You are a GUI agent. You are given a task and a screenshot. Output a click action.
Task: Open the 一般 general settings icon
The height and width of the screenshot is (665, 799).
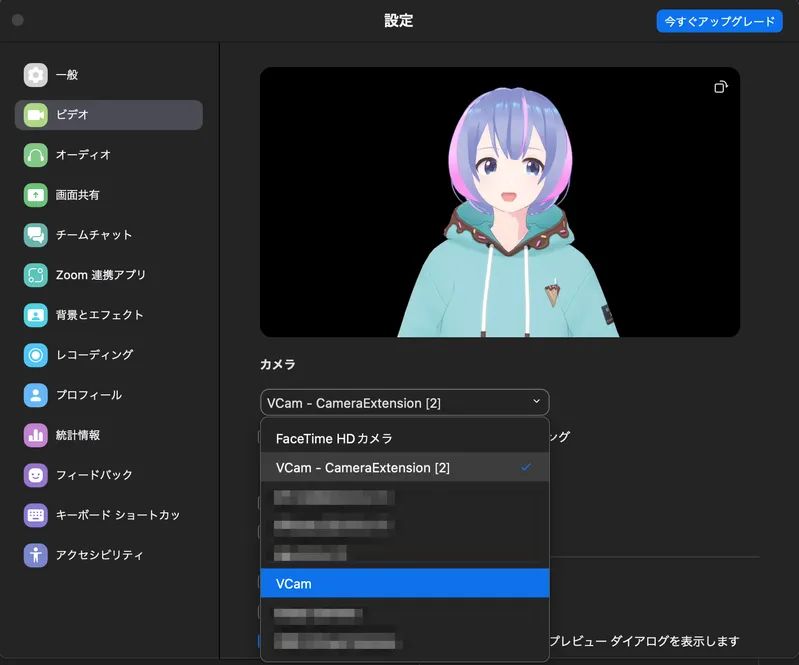[x=36, y=75]
